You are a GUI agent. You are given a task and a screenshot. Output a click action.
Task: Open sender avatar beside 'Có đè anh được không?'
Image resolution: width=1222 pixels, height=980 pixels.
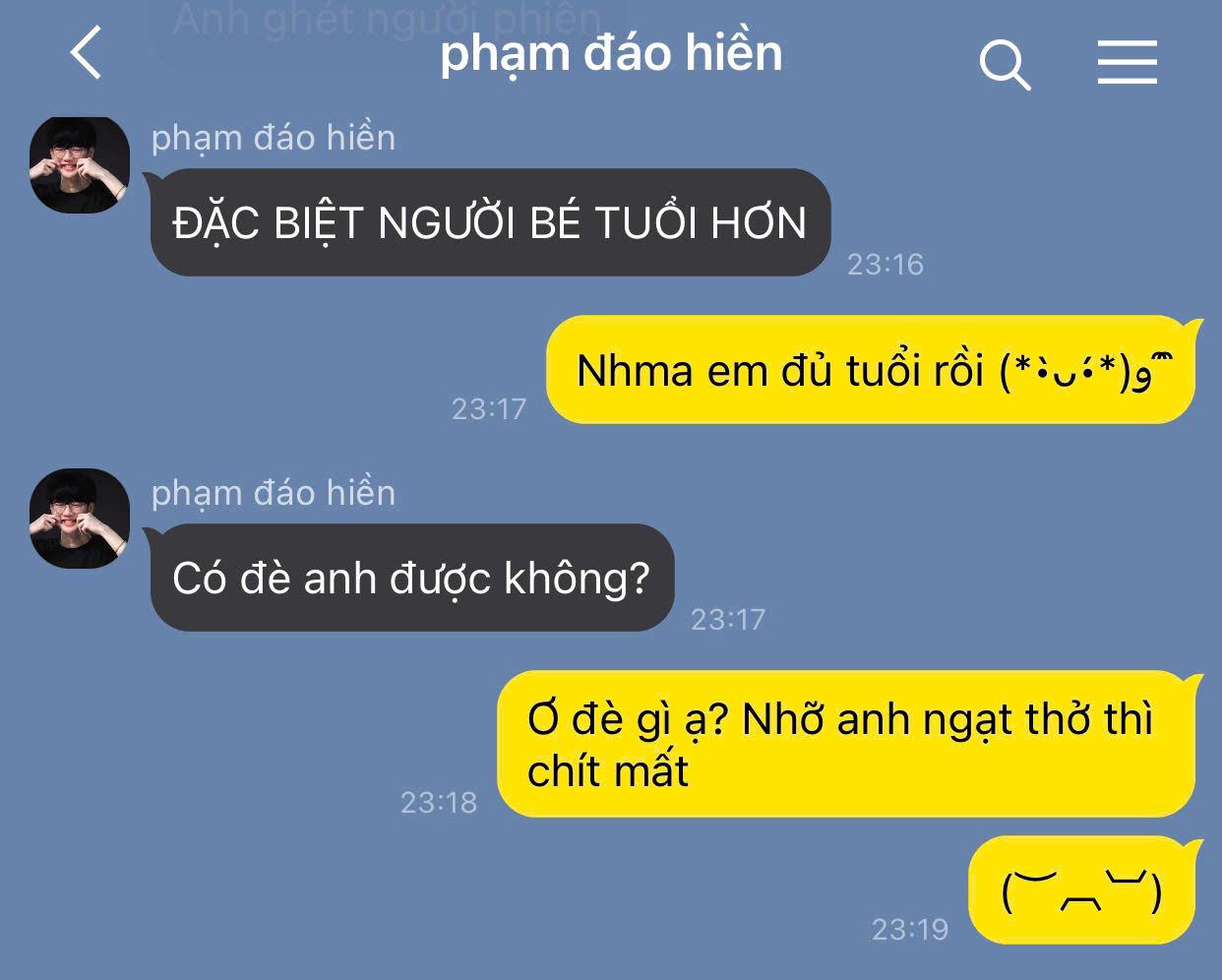80,519
